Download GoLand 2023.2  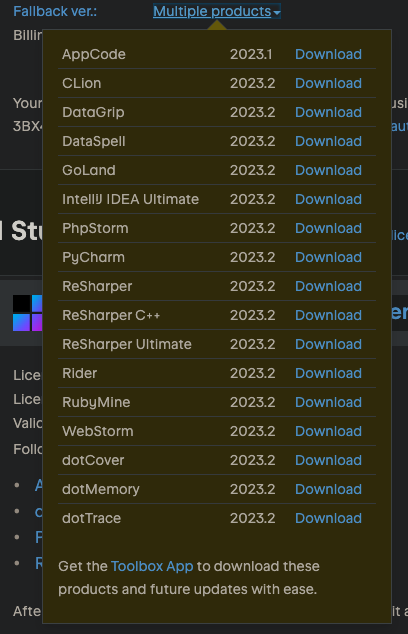point(328,170)
